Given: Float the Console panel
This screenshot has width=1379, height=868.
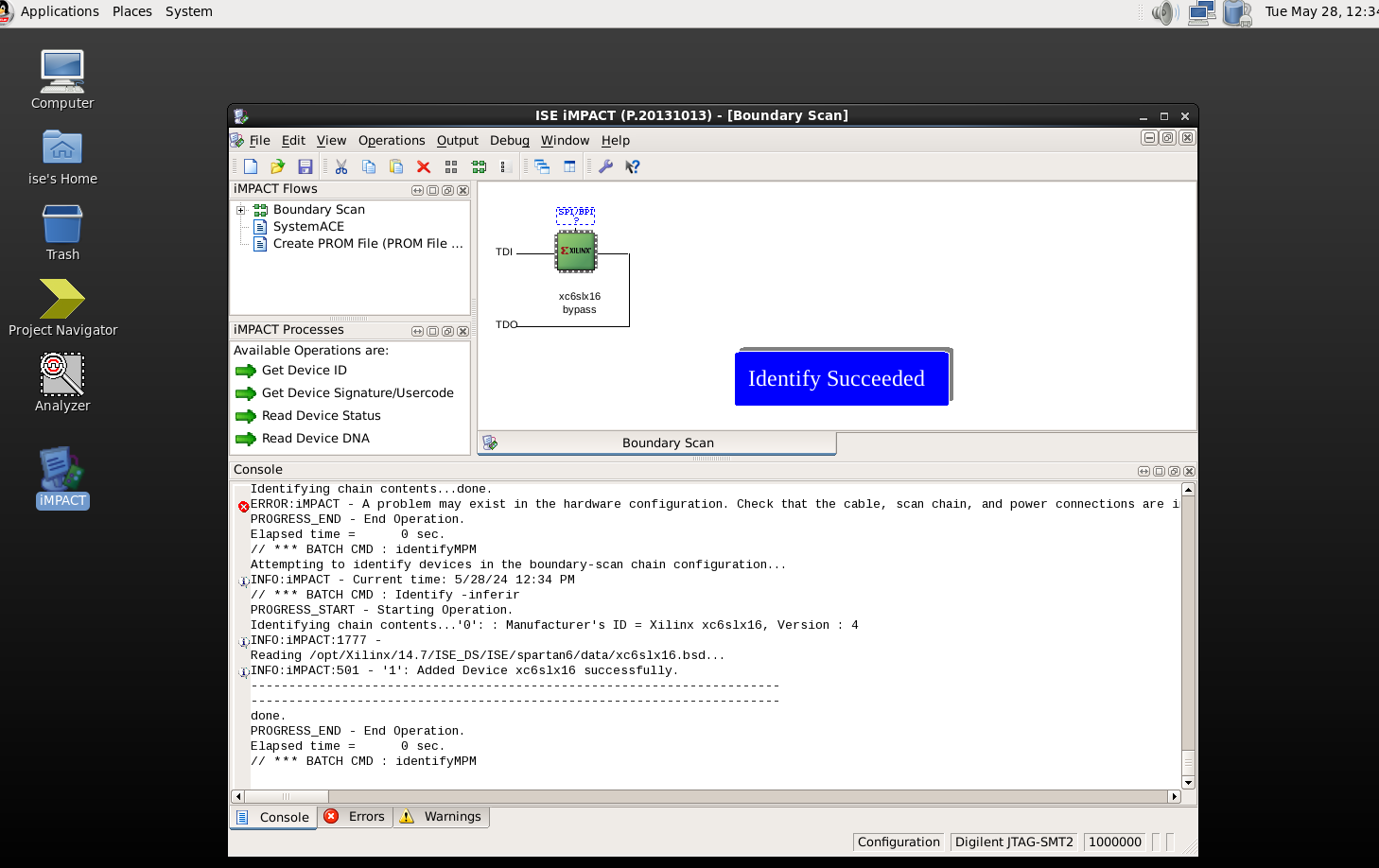Looking at the screenshot, I should click(1174, 471).
